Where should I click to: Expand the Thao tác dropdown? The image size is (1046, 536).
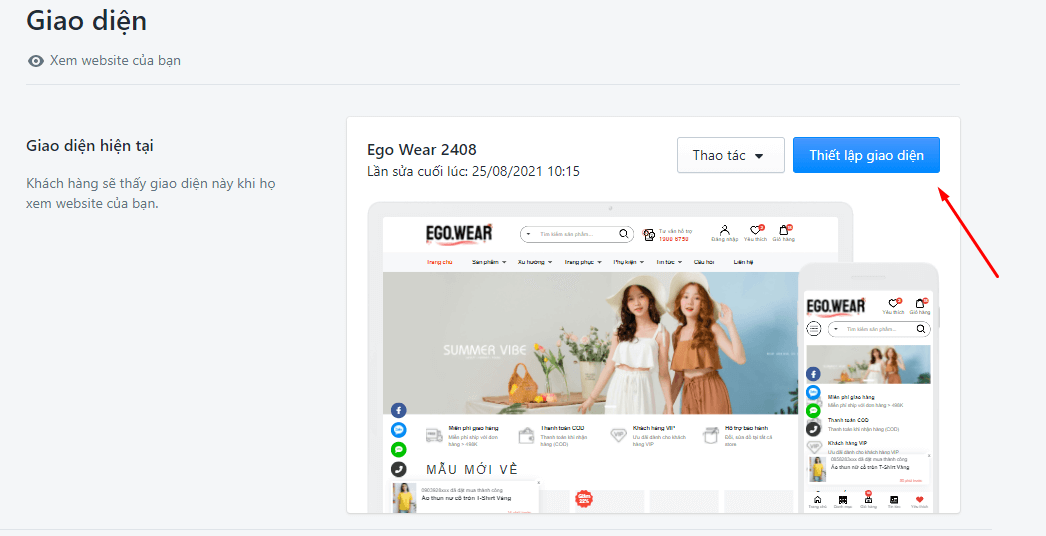click(x=730, y=156)
